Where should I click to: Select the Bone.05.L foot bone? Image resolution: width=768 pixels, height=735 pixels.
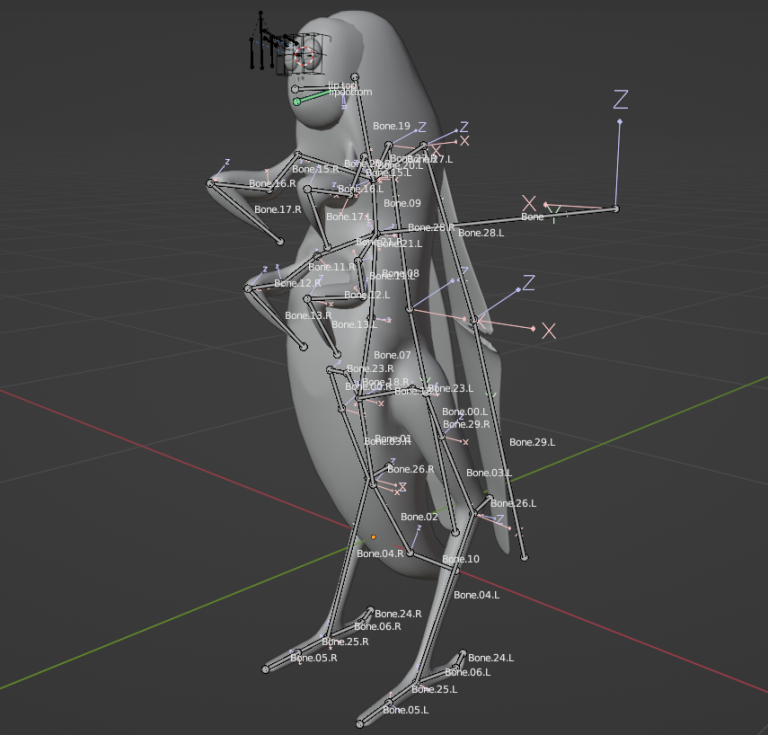405,710
